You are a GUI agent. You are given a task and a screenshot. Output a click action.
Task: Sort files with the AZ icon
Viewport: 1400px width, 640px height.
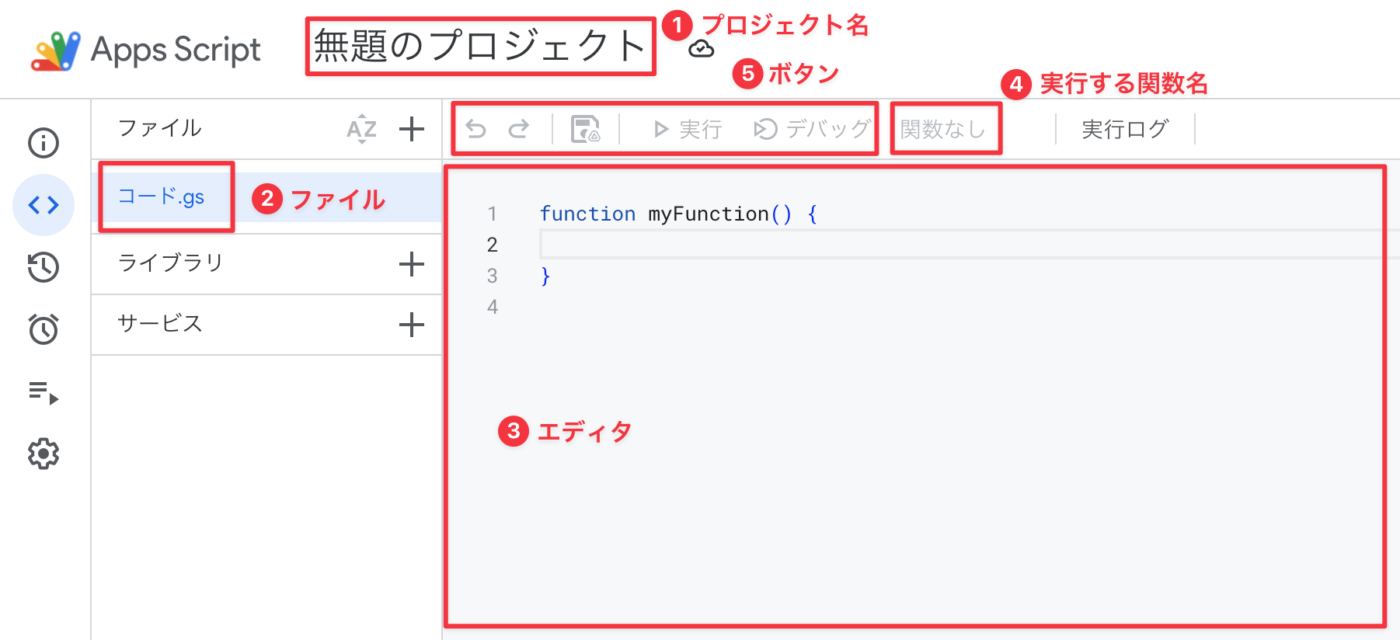(x=361, y=129)
